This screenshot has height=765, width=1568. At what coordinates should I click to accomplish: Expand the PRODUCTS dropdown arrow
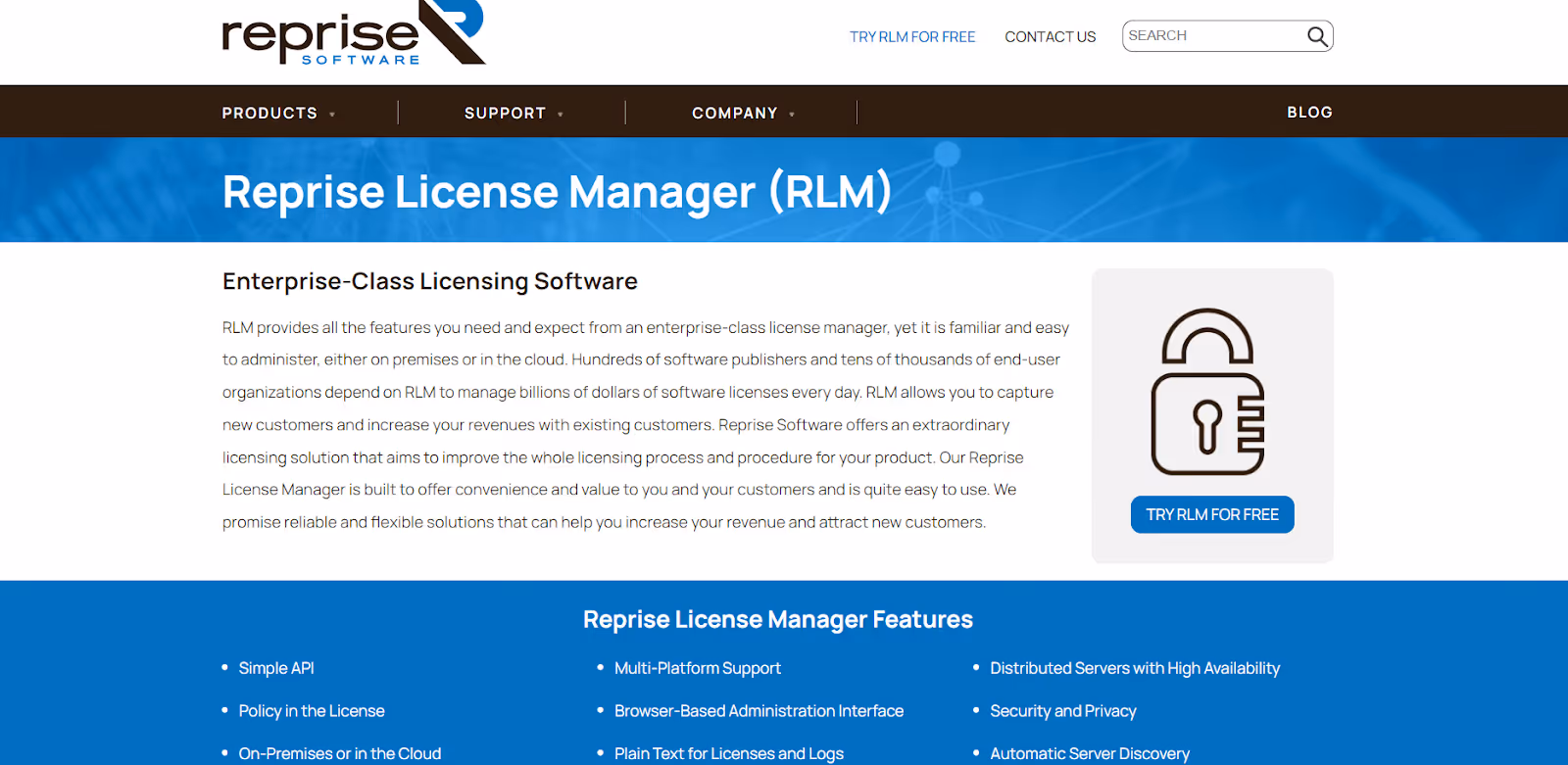332,115
